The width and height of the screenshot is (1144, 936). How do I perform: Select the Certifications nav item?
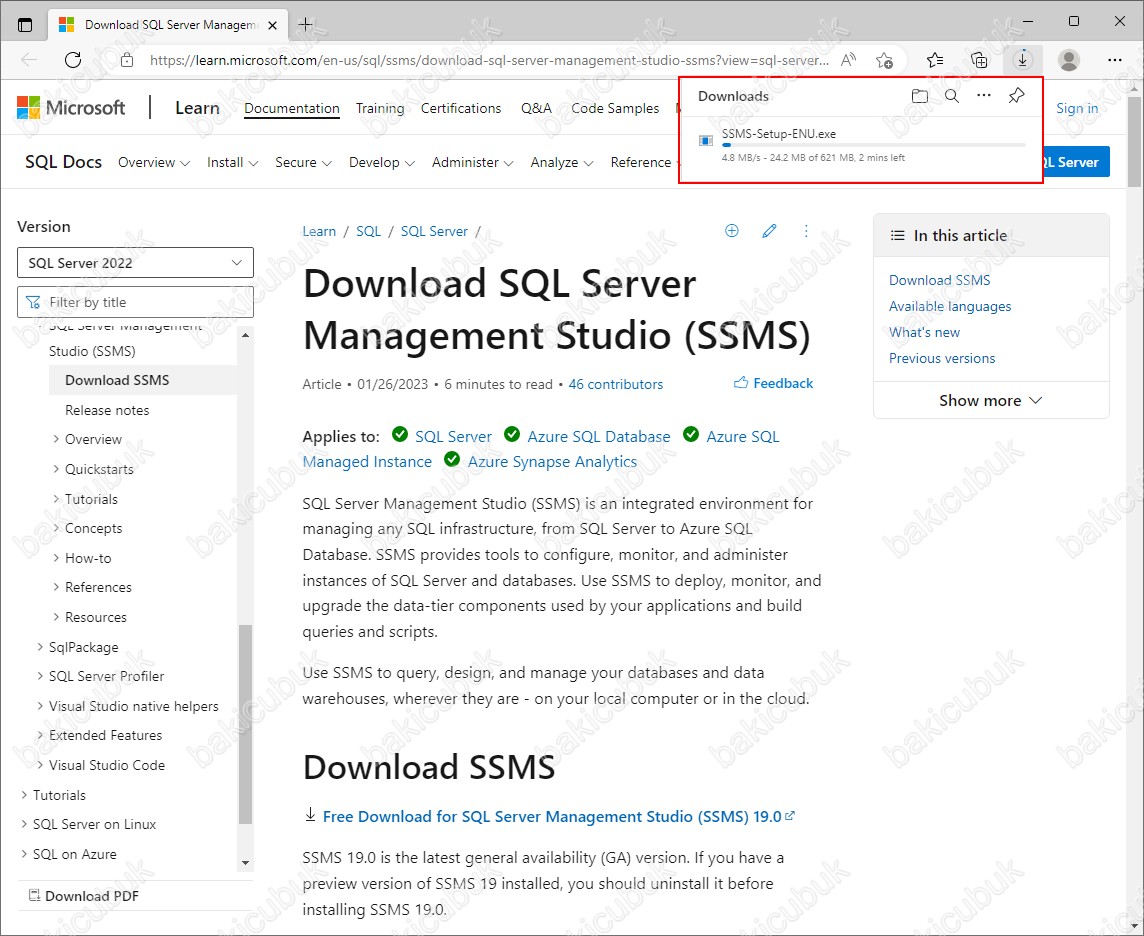click(x=461, y=108)
